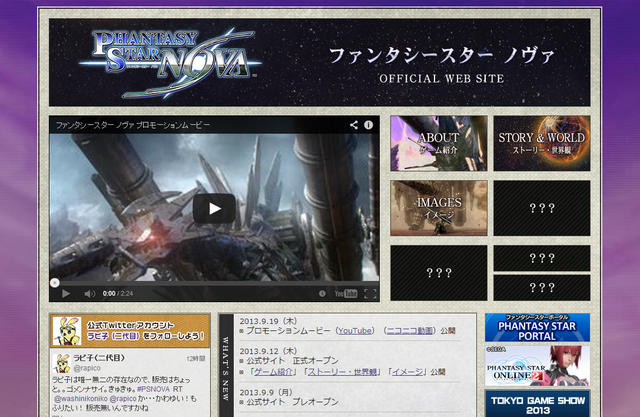Click the video progress bar scrubber
Screen dimensions: 640x417
(x=55, y=282)
